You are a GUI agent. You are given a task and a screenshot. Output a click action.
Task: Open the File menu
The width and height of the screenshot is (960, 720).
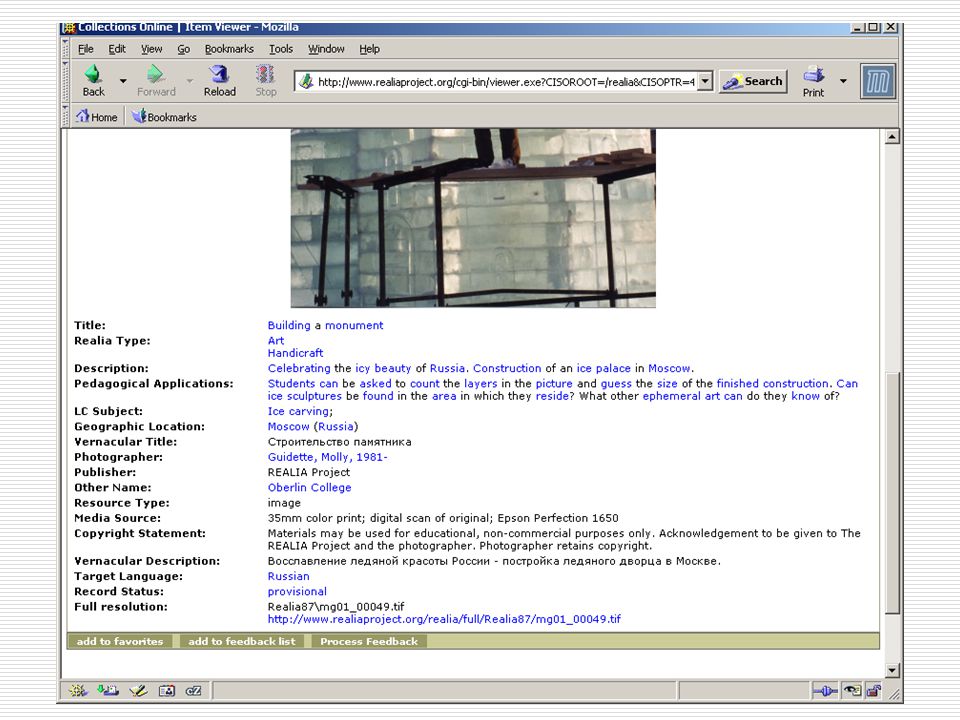tap(86, 49)
